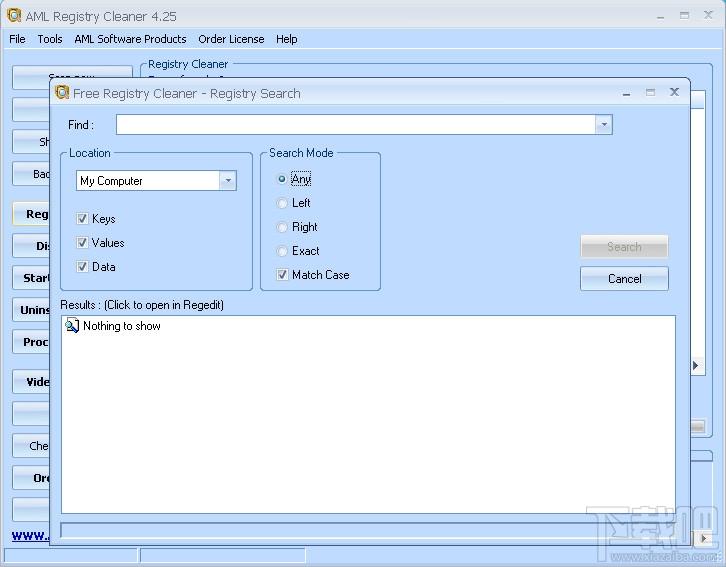Close the Registry Search dialog

[674, 92]
